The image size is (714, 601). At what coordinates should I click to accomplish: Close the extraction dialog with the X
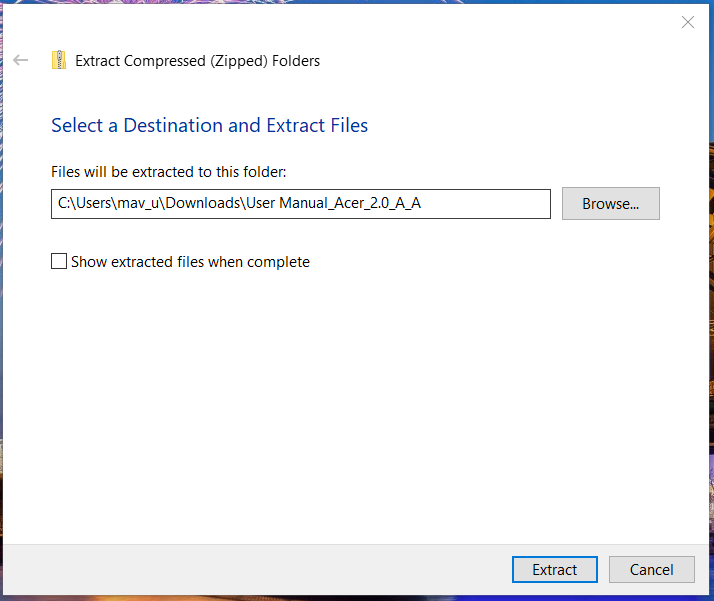point(688,23)
